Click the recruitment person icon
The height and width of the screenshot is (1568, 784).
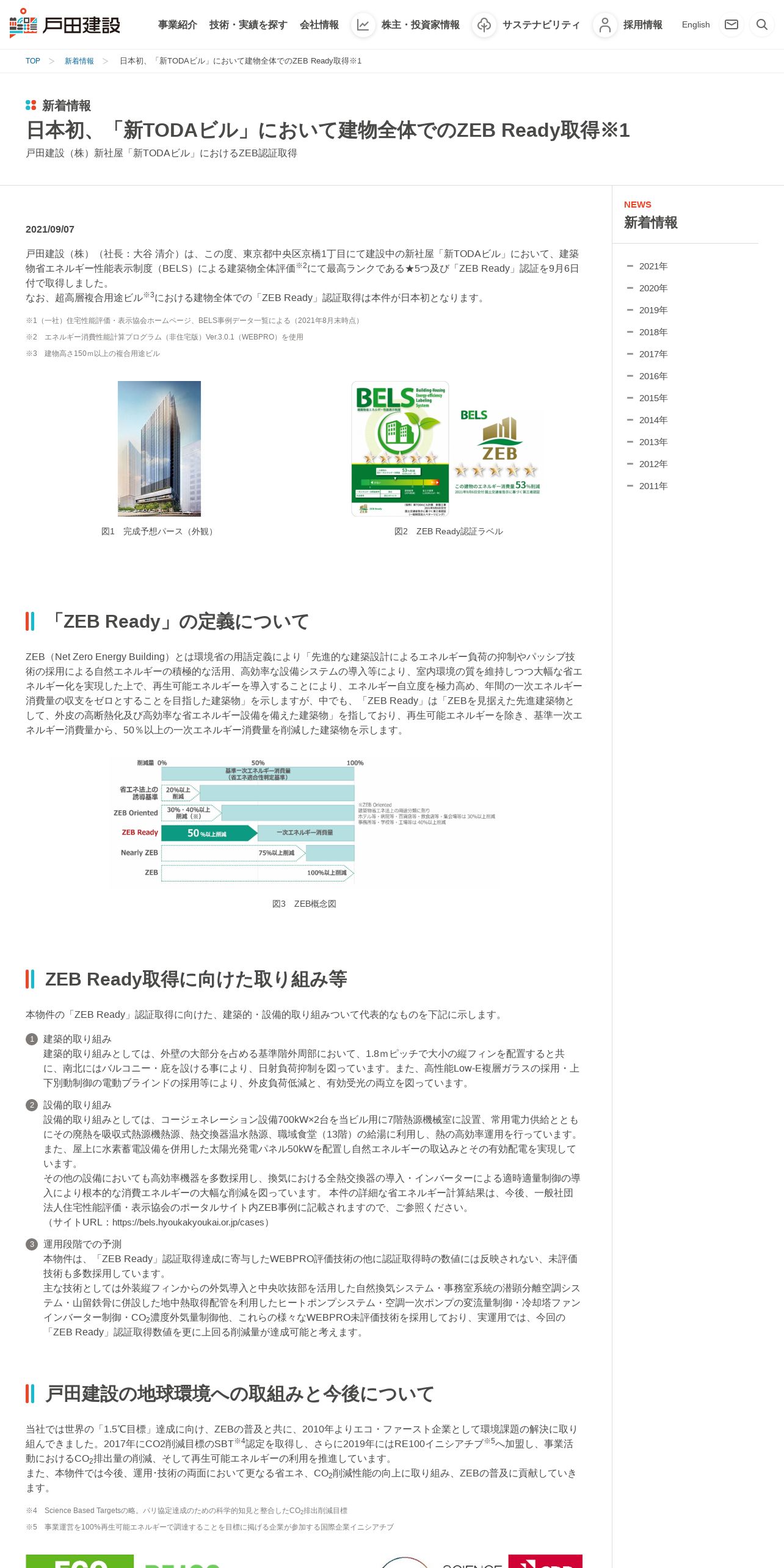(605, 25)
